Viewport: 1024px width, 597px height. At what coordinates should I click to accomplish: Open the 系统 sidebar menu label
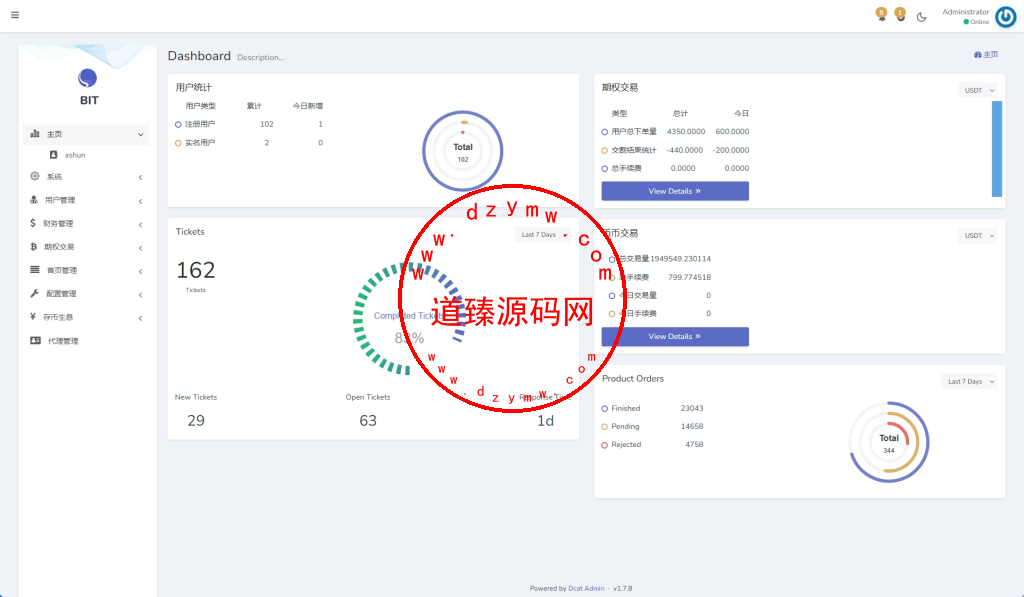click(54, 177)
